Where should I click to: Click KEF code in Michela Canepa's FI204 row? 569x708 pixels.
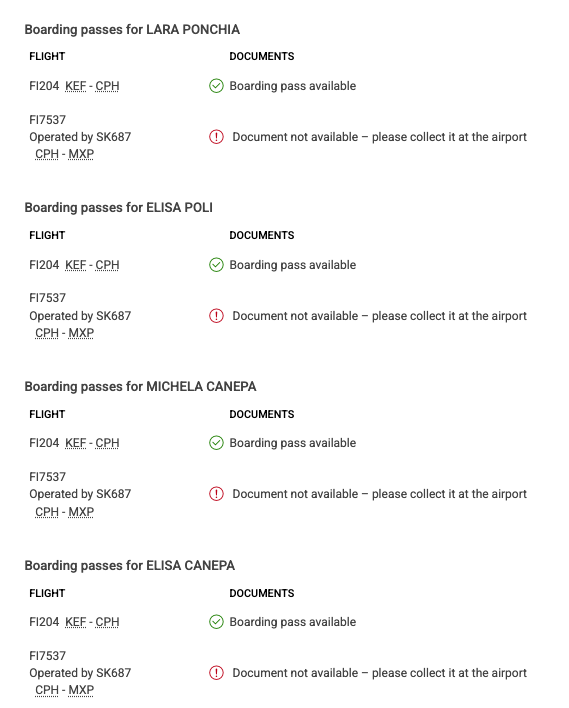pyautogui.click(x=75, y=443)
